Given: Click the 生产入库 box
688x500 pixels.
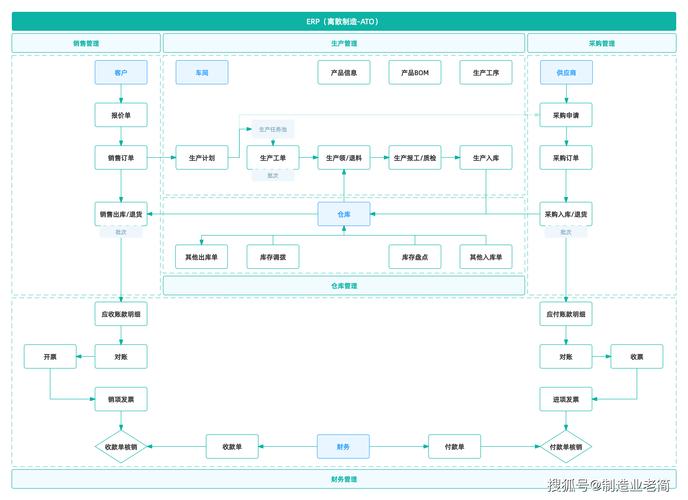Looking at the screenshot, I should pos(486,157).
